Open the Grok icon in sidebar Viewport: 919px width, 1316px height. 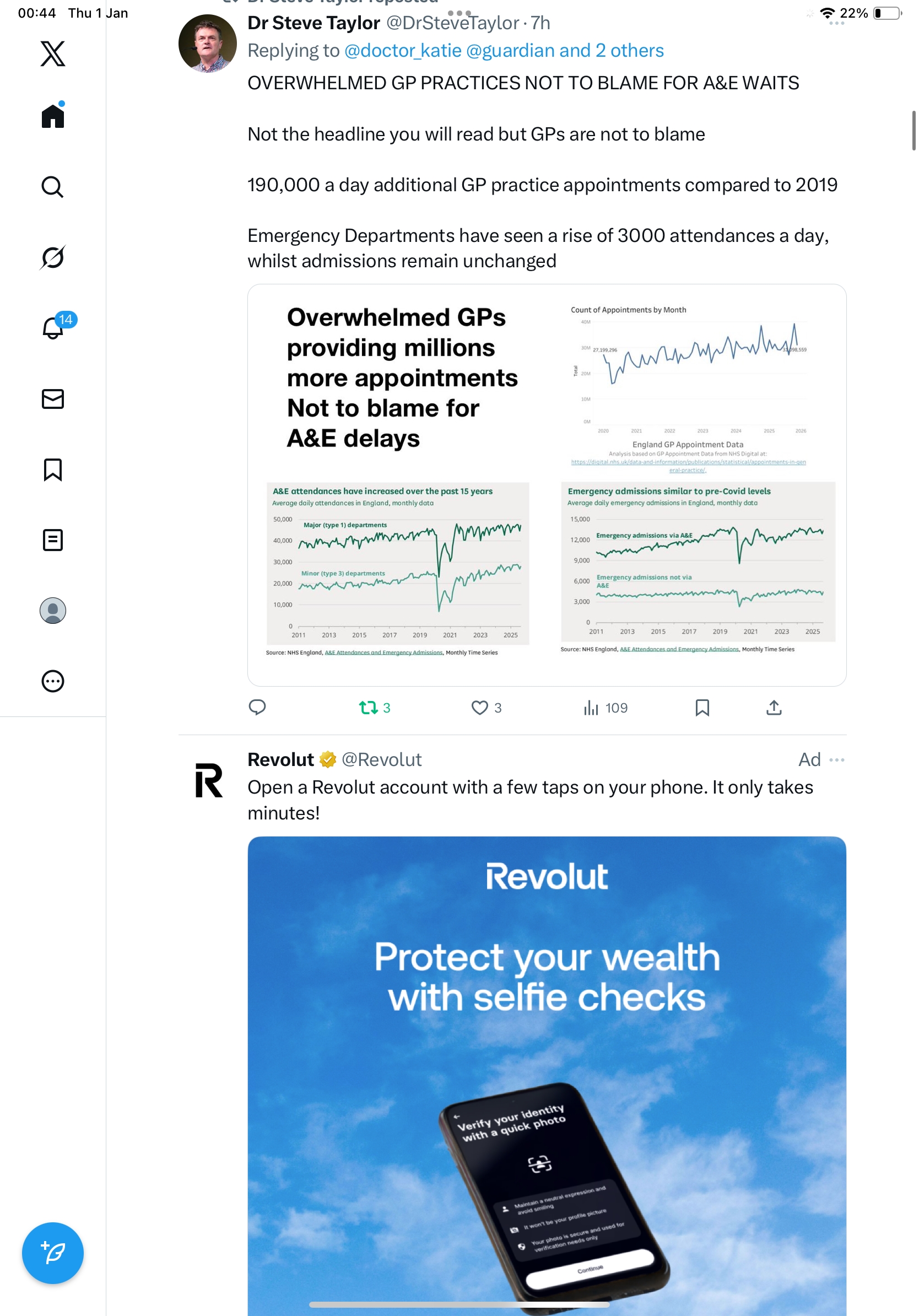53,257
